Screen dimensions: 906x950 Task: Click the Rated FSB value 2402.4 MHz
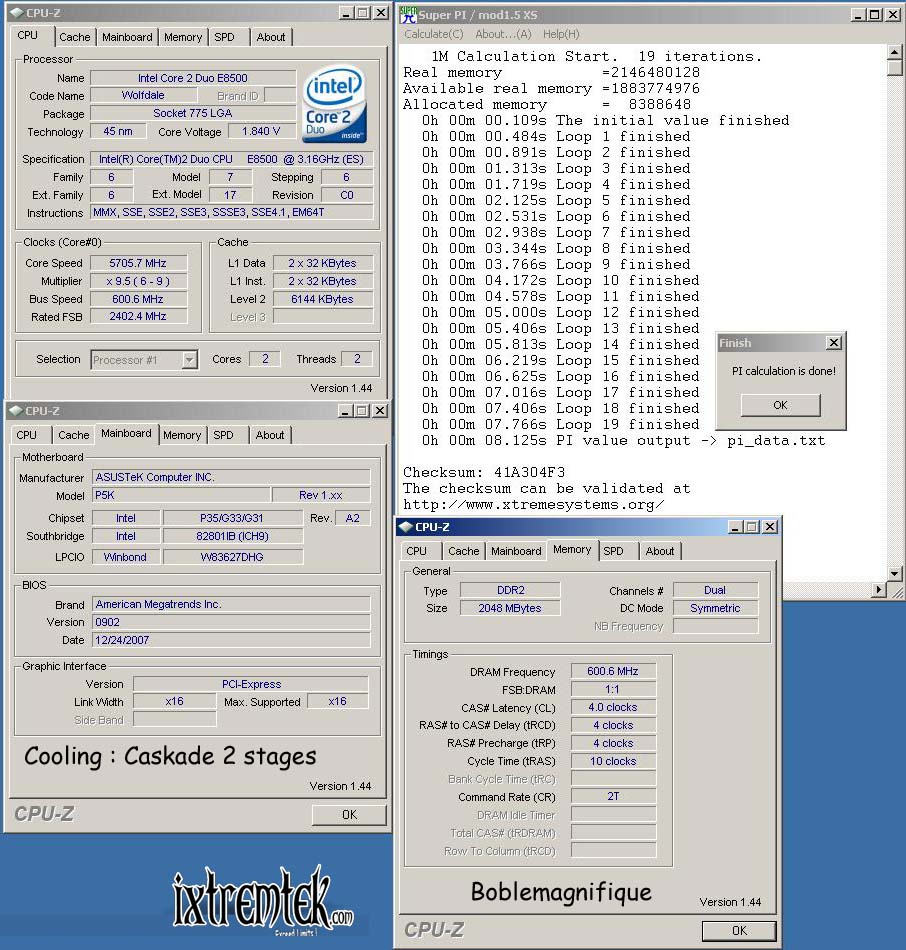138,316
